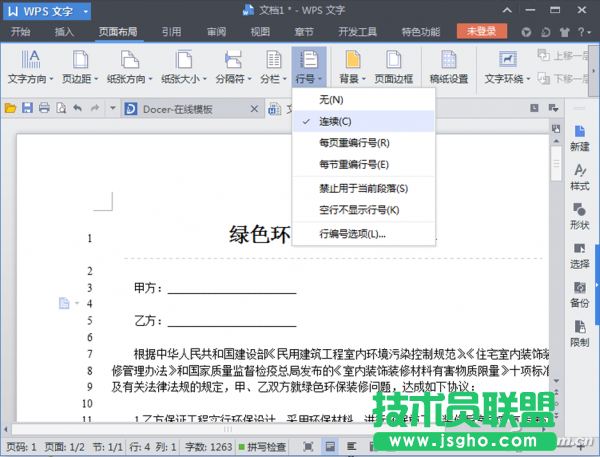
Task: Save the document with the floppy icon
Action: [x=27, y=108]
